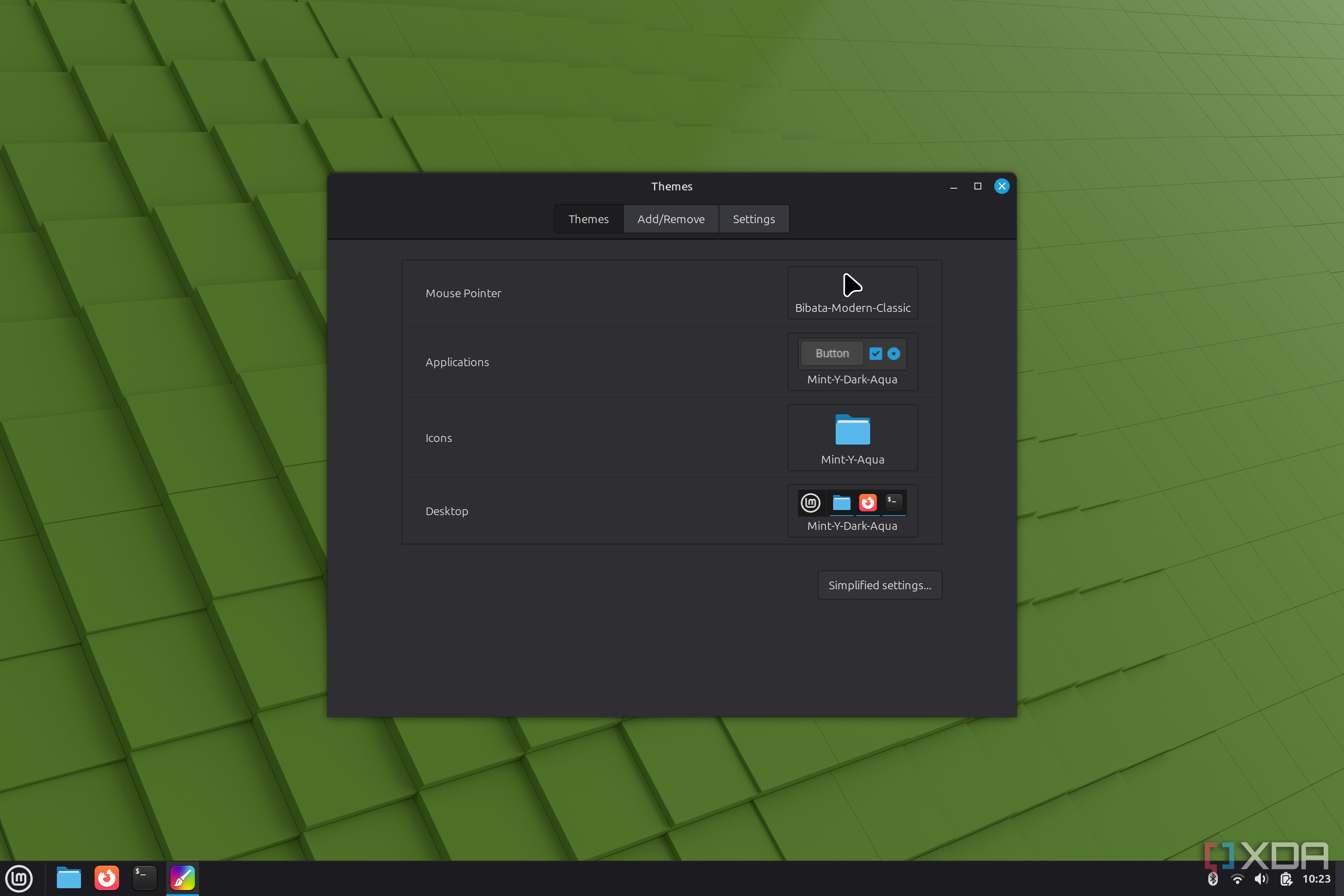Choose the Bibata-Modern-Classic mouse pointer selector
1344x896 pixels.
852,292
